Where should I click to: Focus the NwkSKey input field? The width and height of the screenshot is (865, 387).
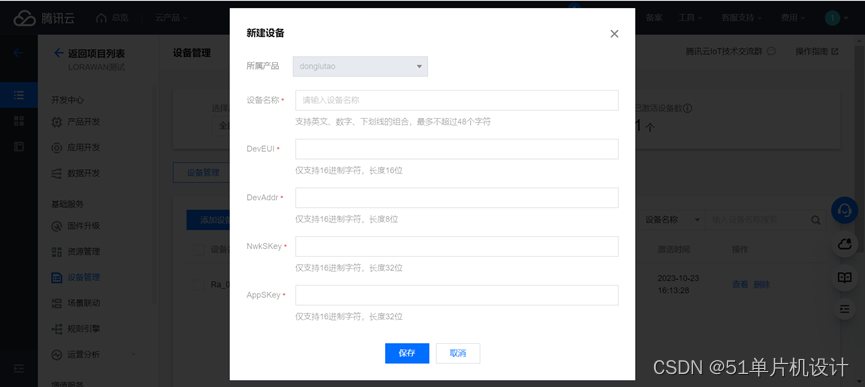(x=457, y=246)
